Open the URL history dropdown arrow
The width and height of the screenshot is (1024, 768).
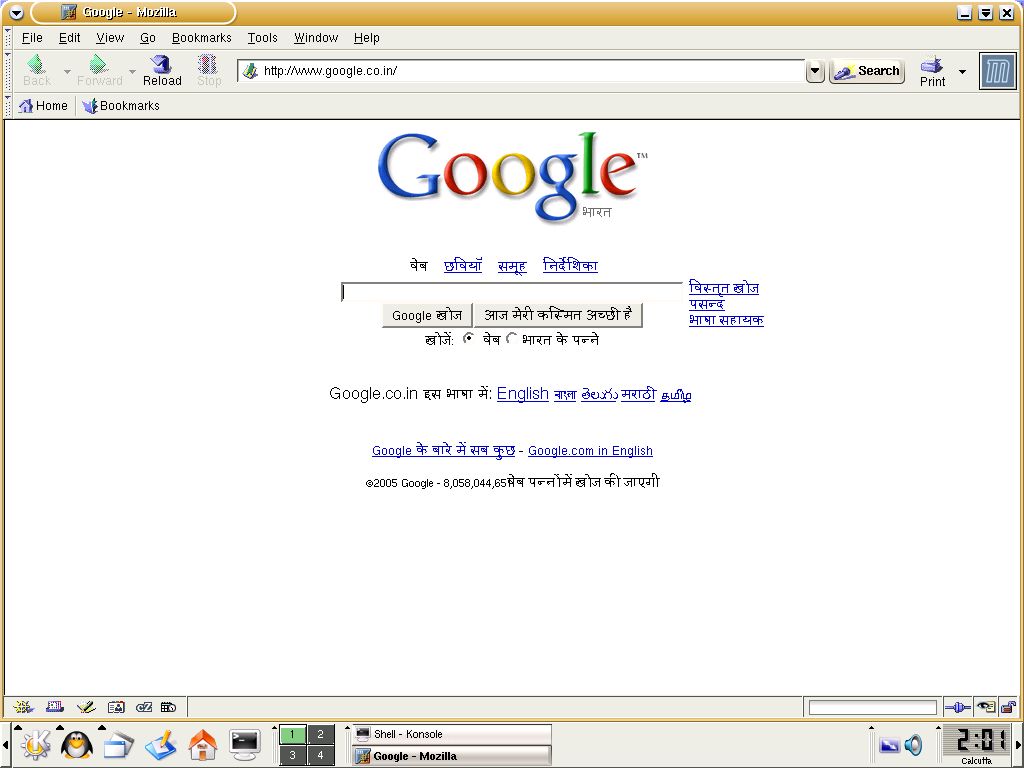tap(814, 71)
